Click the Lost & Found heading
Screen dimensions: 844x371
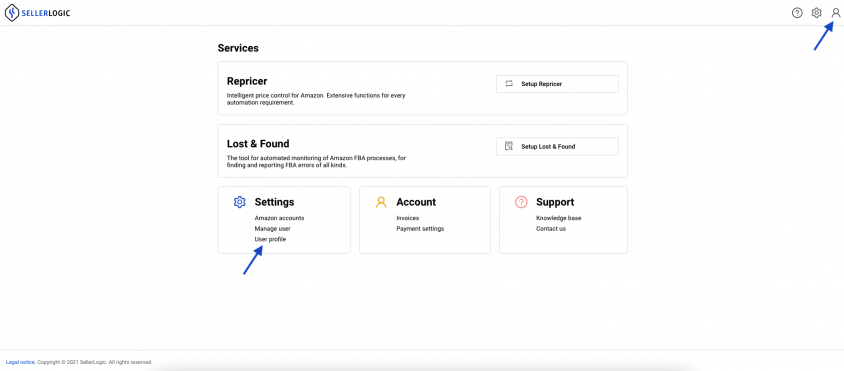[x=258, y=144]
